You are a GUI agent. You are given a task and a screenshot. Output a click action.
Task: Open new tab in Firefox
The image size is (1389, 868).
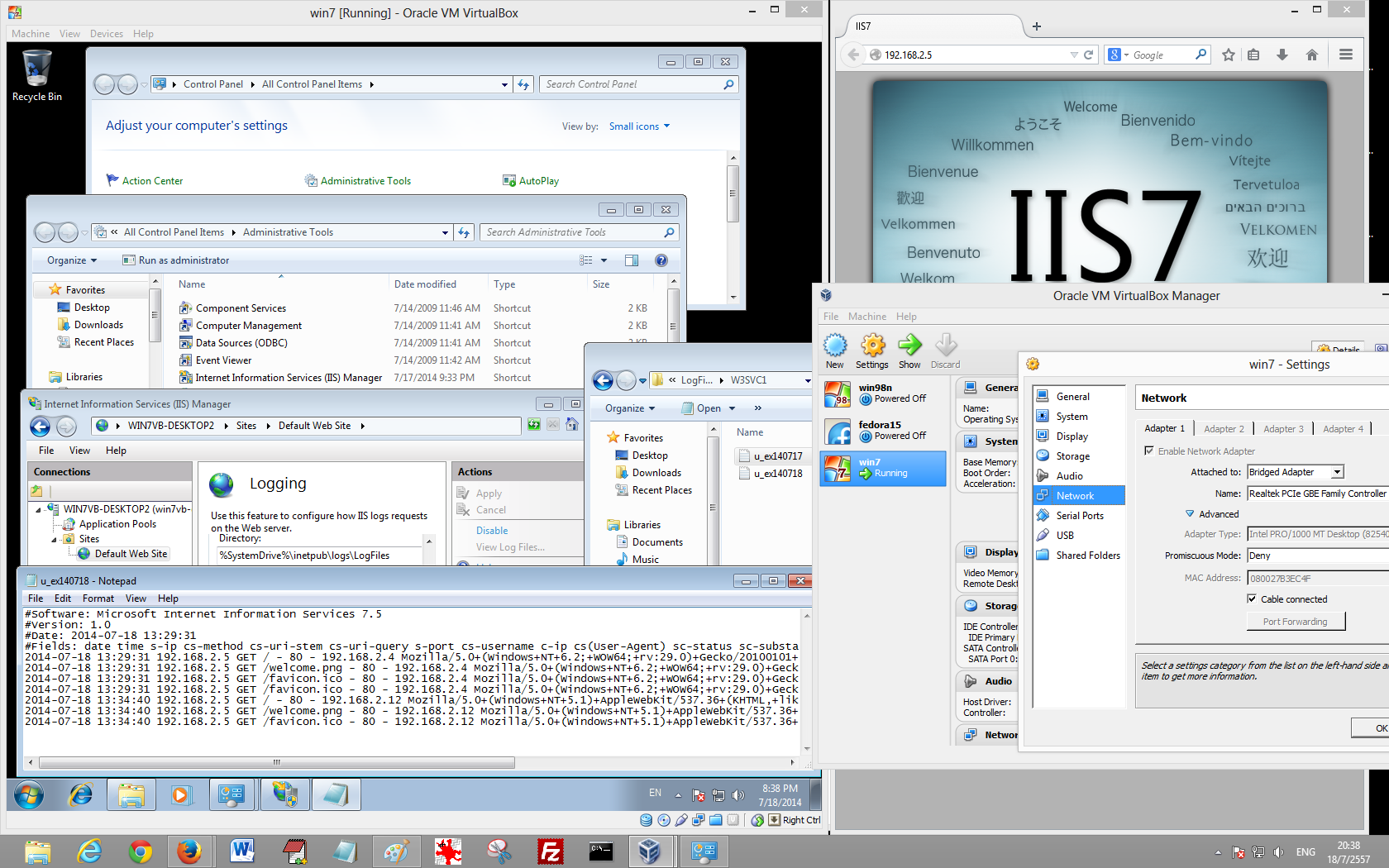(x=1037, y=26)
